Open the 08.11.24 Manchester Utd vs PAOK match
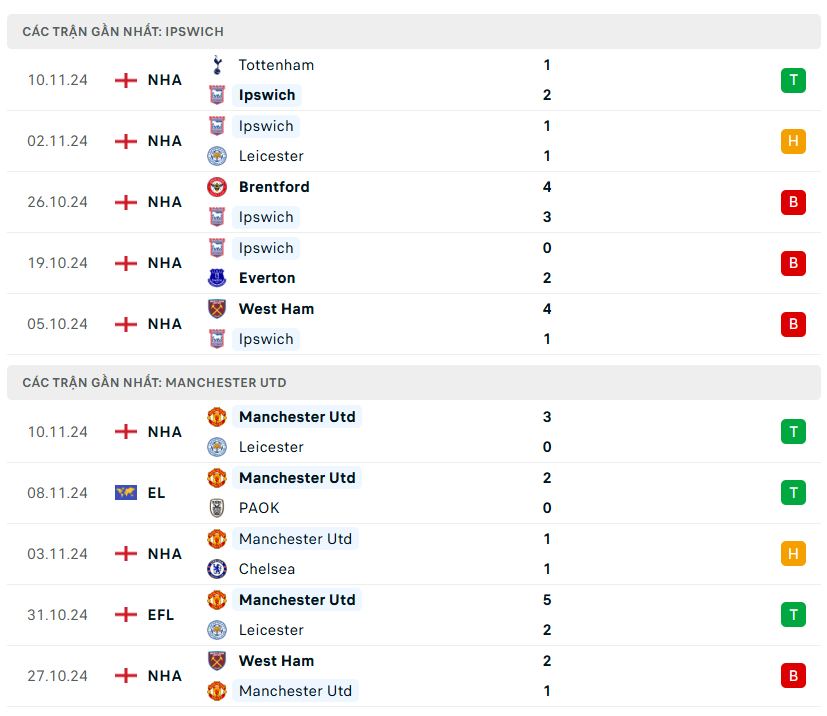The height and width of the screenshot is (716, 827). [x=400, y=493]
